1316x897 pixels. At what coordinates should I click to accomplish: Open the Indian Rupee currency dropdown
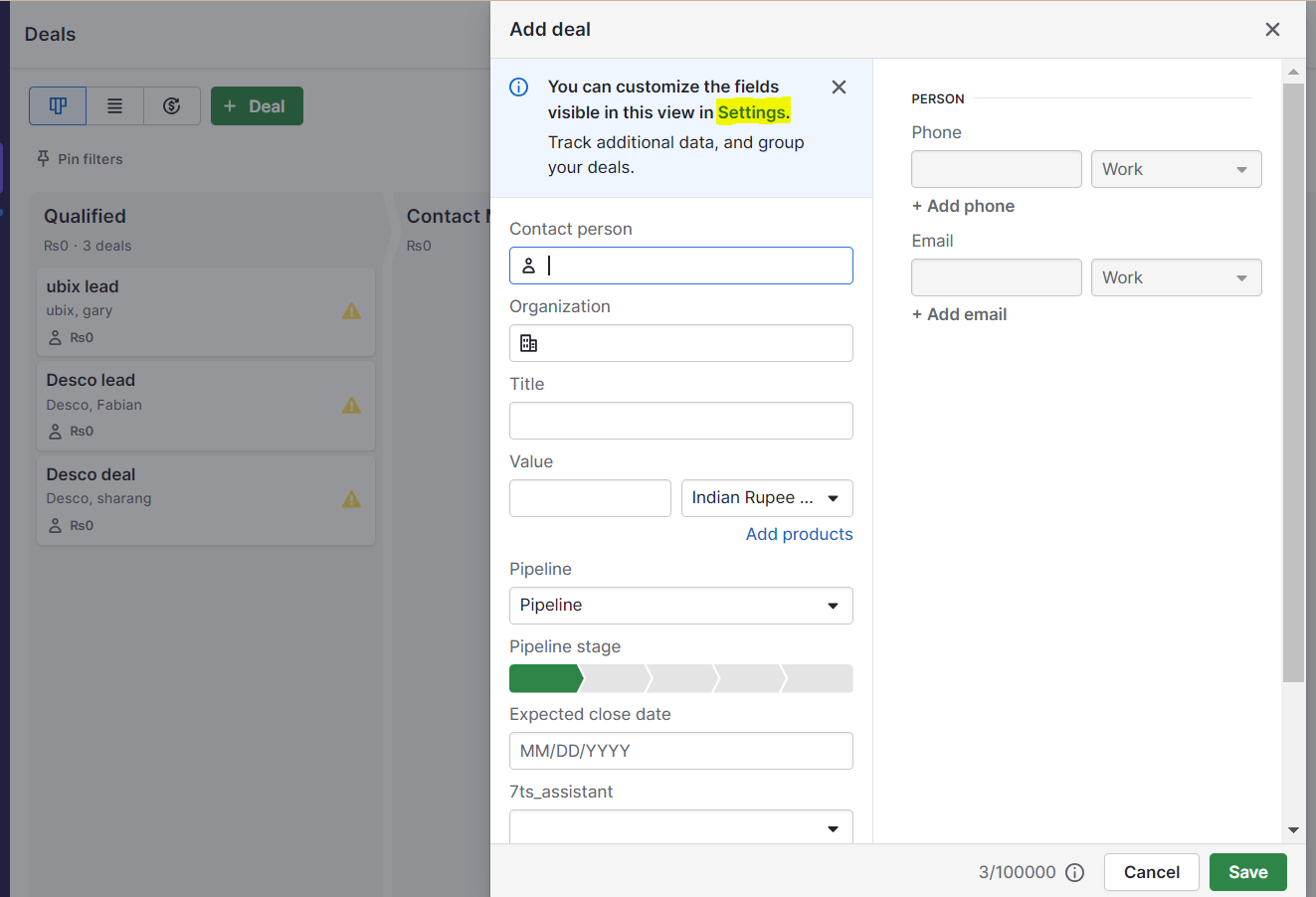[x=767, y=498]
